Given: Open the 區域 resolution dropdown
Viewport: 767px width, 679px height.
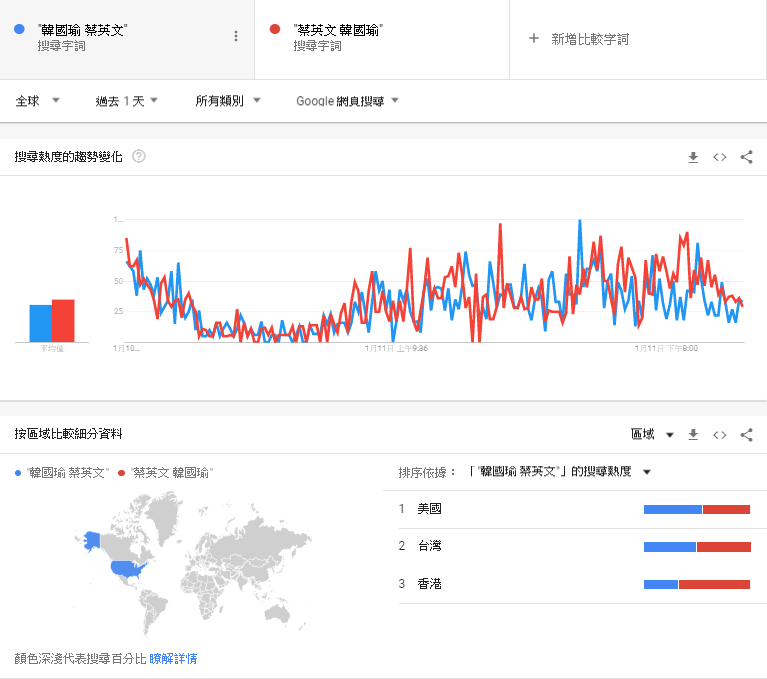Looking at the screenshot, I should [652, 434].
